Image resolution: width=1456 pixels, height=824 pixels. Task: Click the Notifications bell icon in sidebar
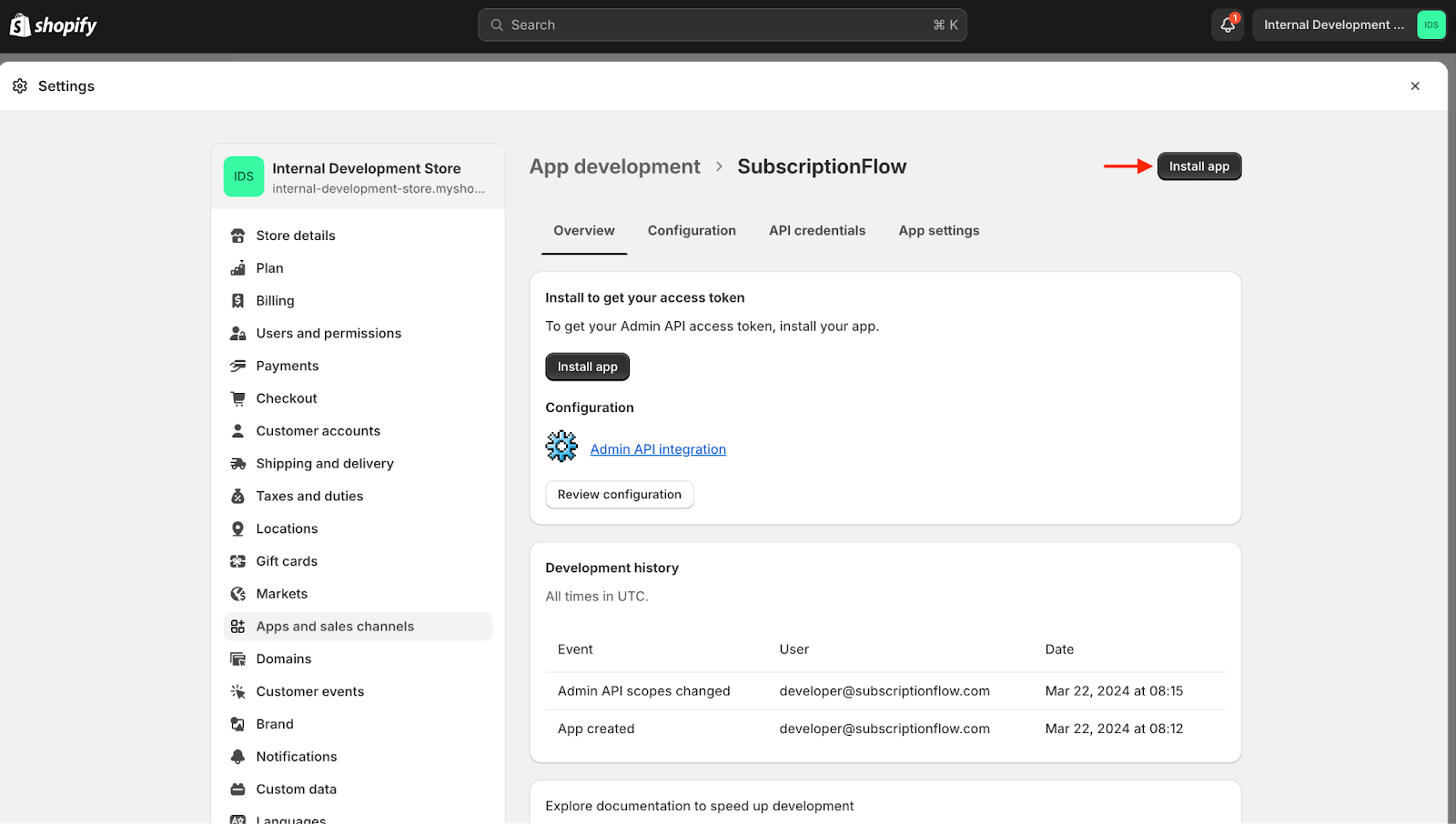[238, 757]
